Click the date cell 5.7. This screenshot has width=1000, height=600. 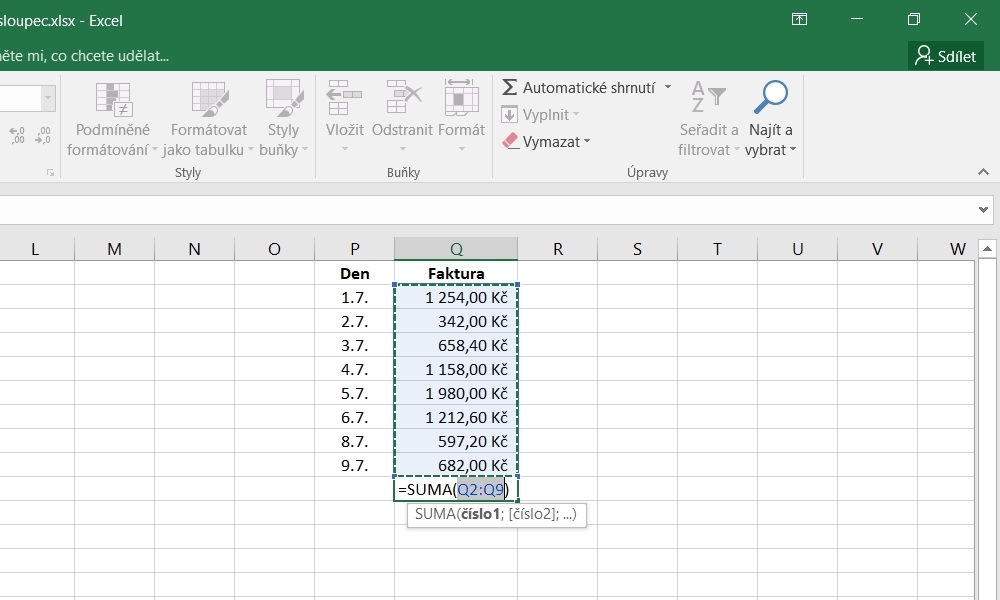click(x=355, y=393)
